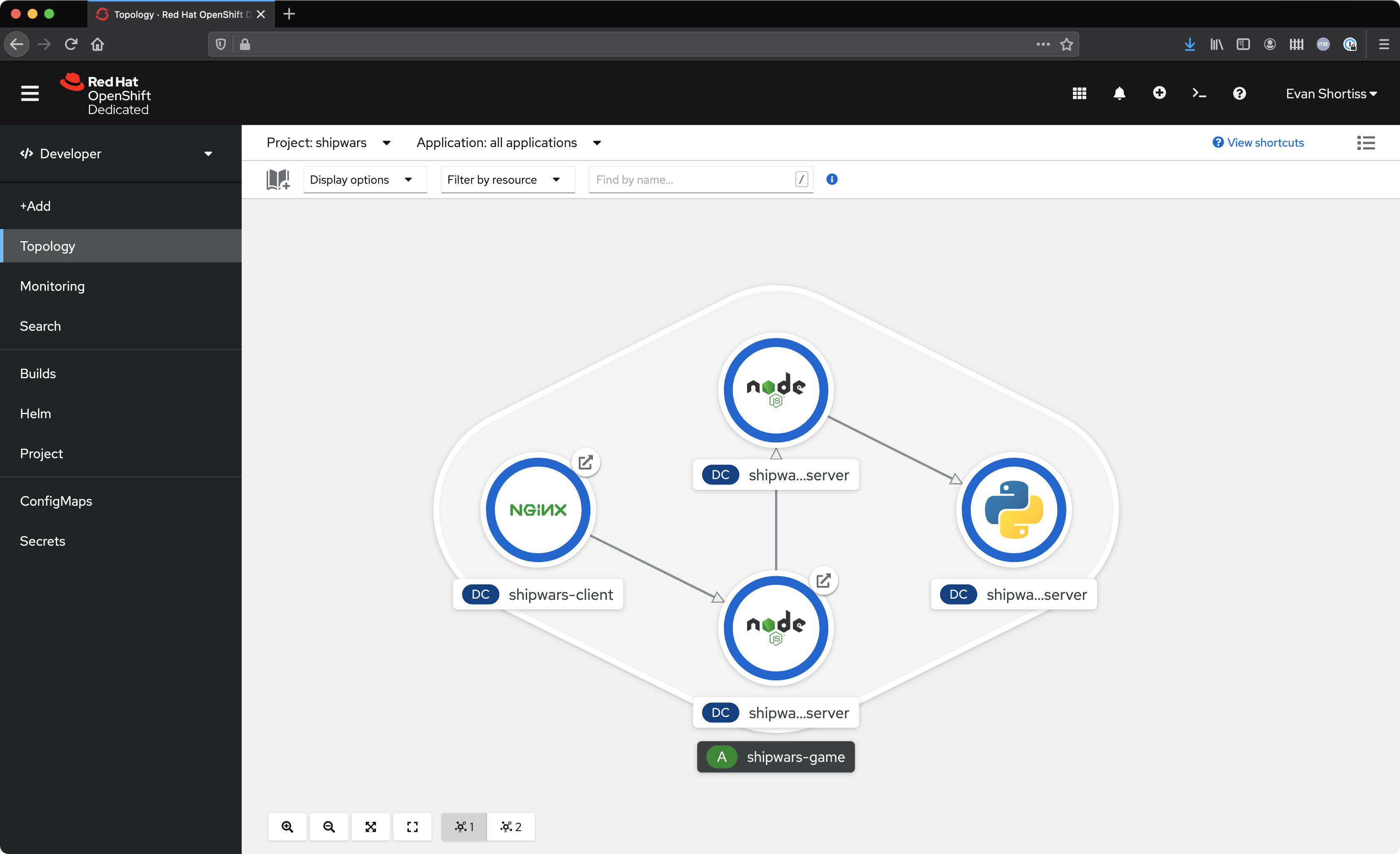This screenshot has height=854, width=1400.
Task: Toggle the grid list view icon
Action: coord(1366,143)
